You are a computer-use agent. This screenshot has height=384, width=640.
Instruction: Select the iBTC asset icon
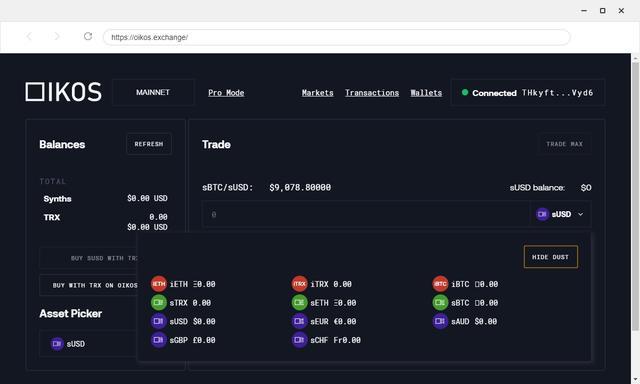click(x=440, y=284)
